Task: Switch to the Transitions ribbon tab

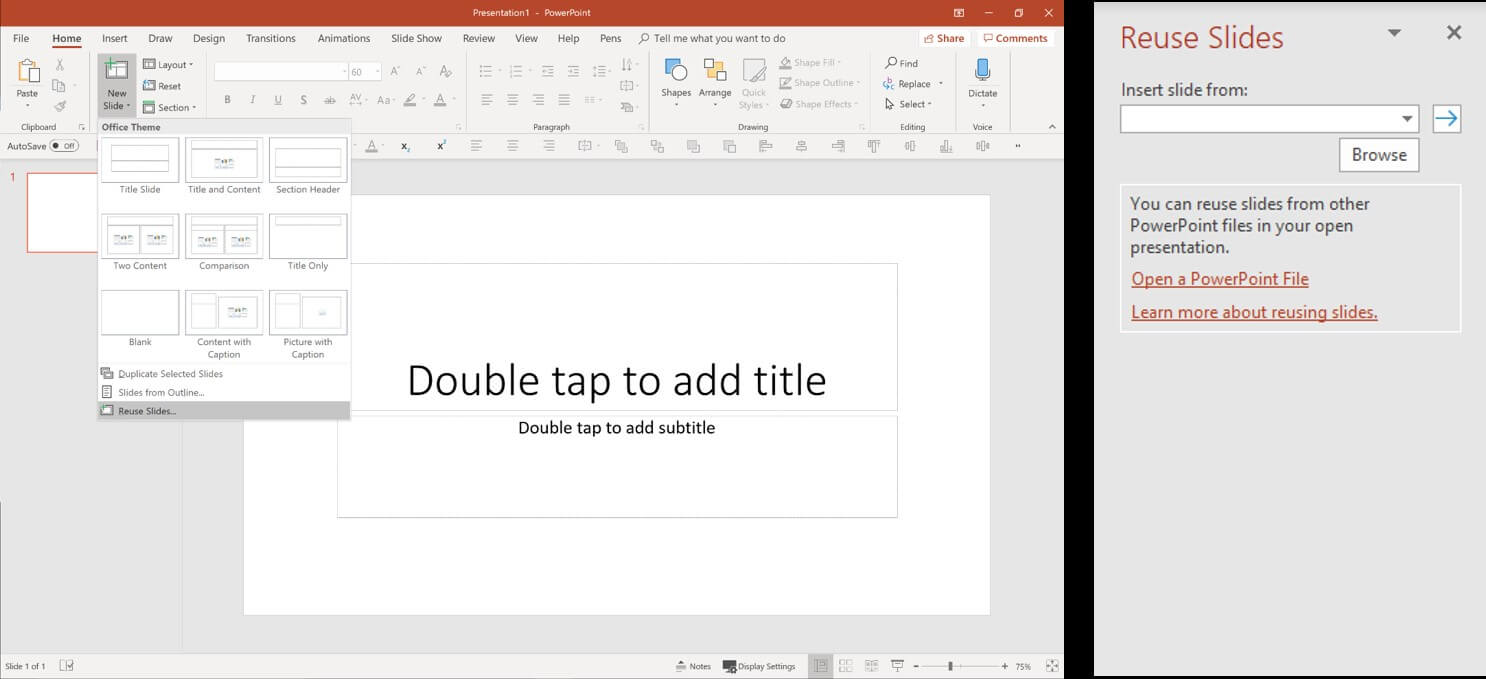Action: click(x=271, y=38)
